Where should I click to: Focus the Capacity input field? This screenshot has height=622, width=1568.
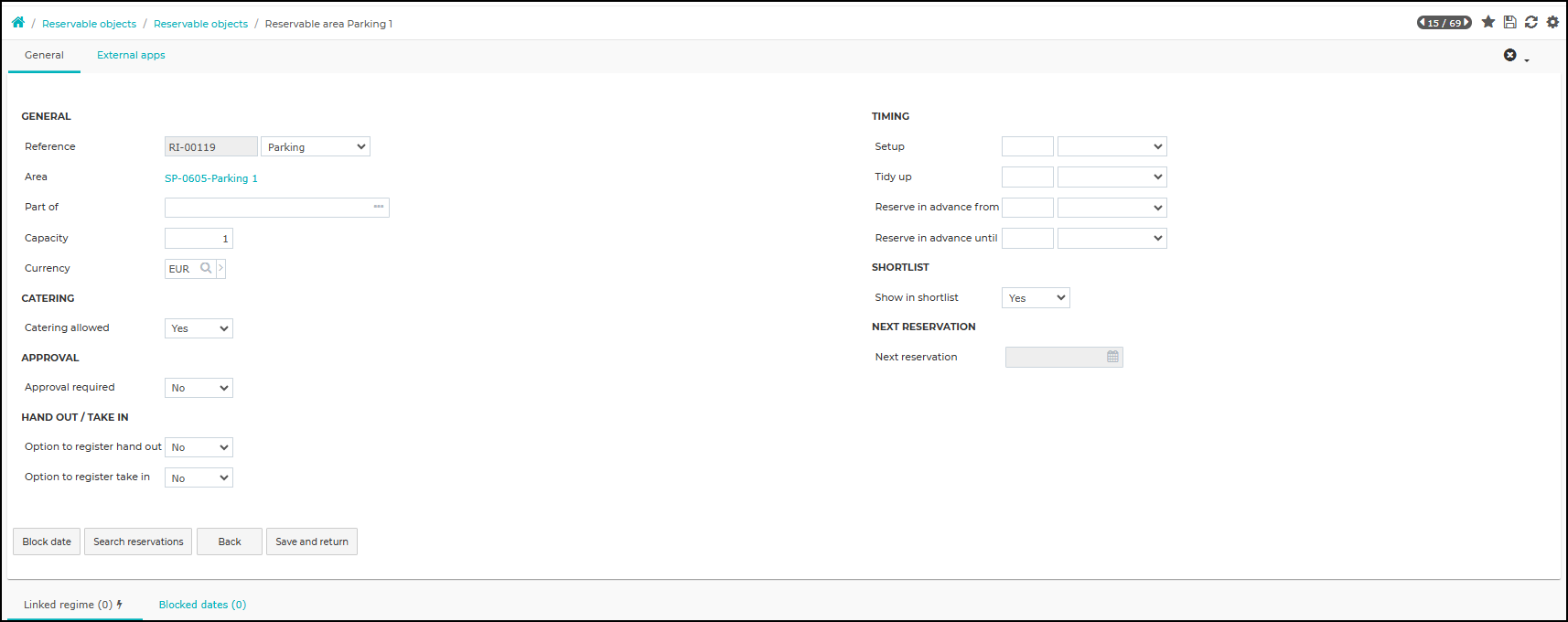pyautogui.click(x=199, y=238)
